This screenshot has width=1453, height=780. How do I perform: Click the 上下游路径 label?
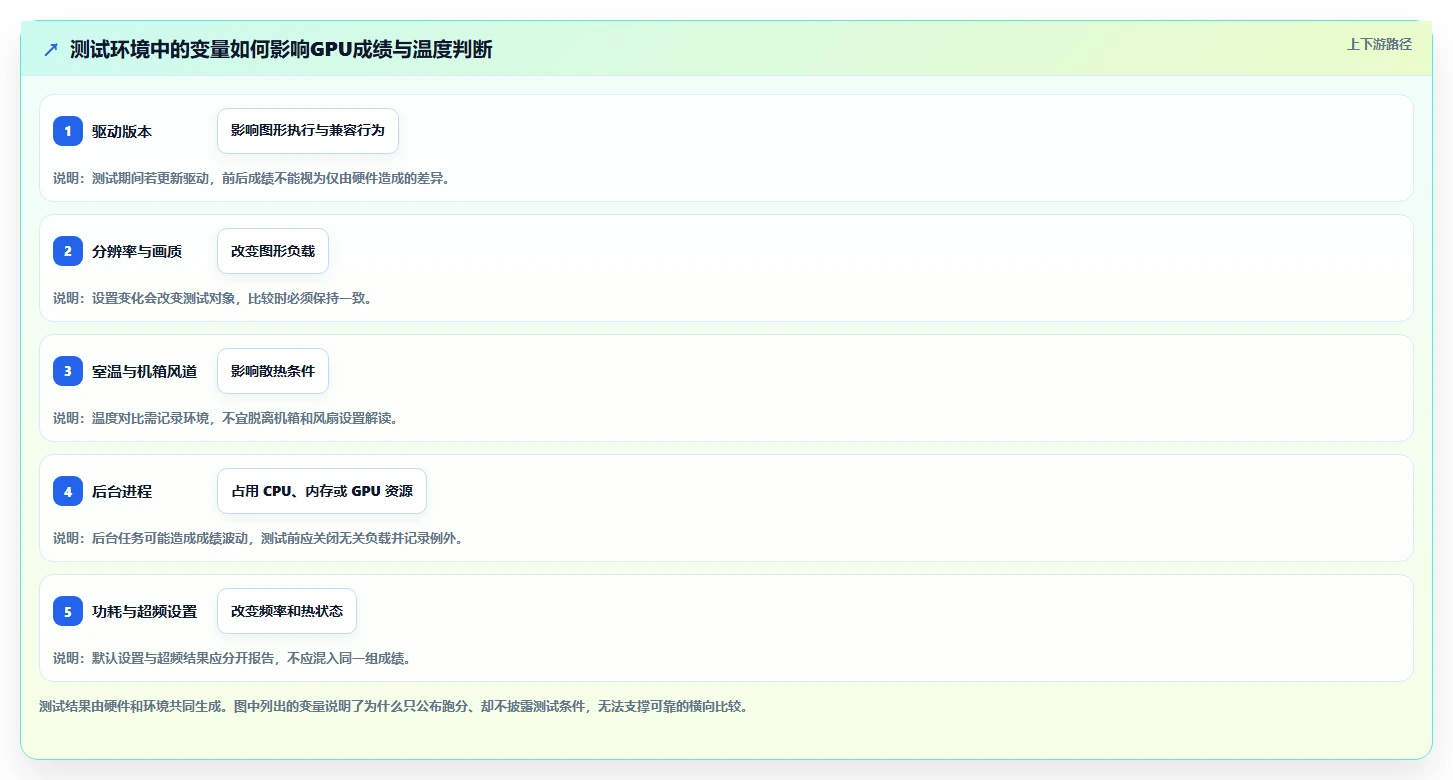1379,44
